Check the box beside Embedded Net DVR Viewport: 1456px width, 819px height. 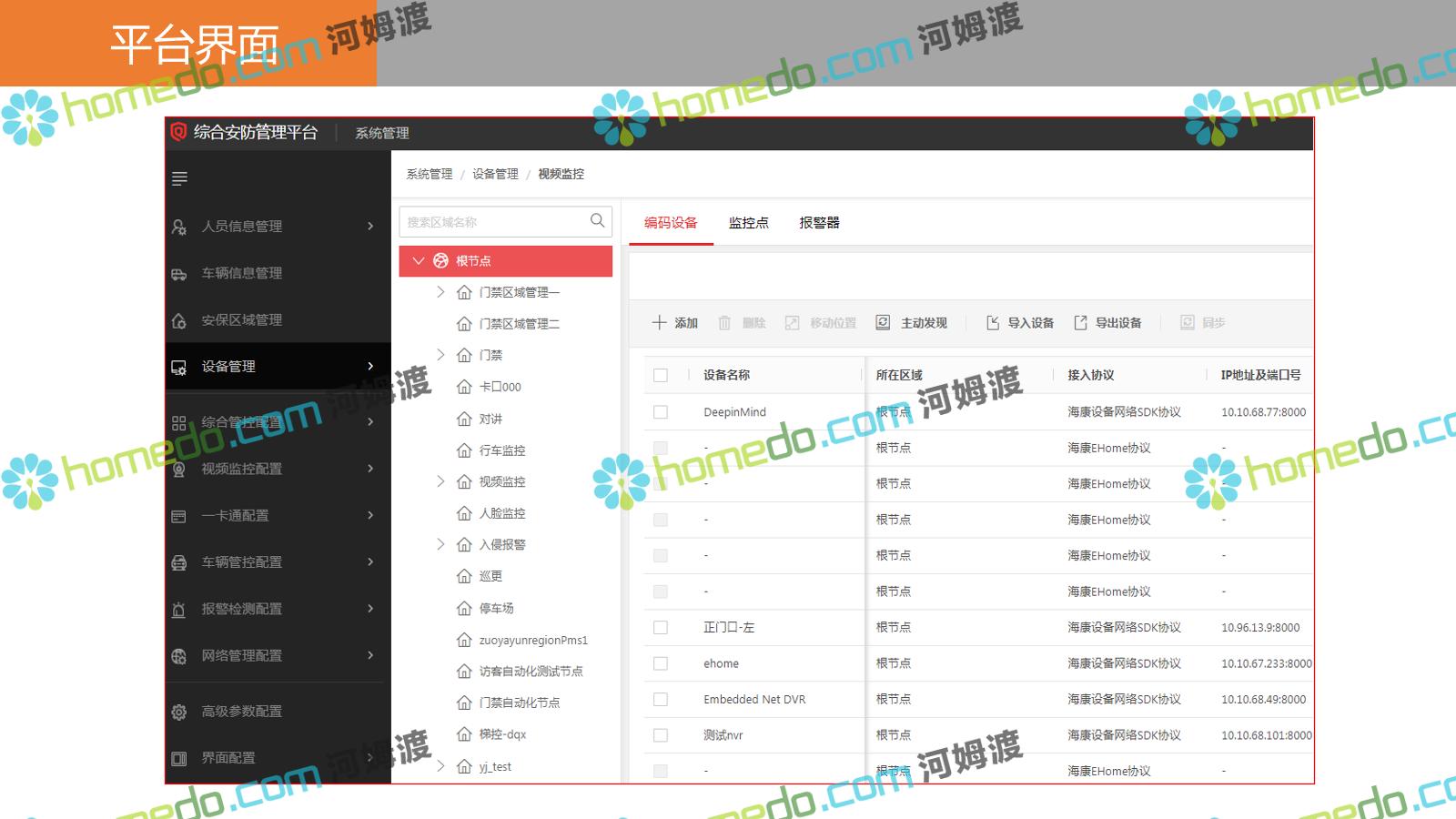pos(661,699)
